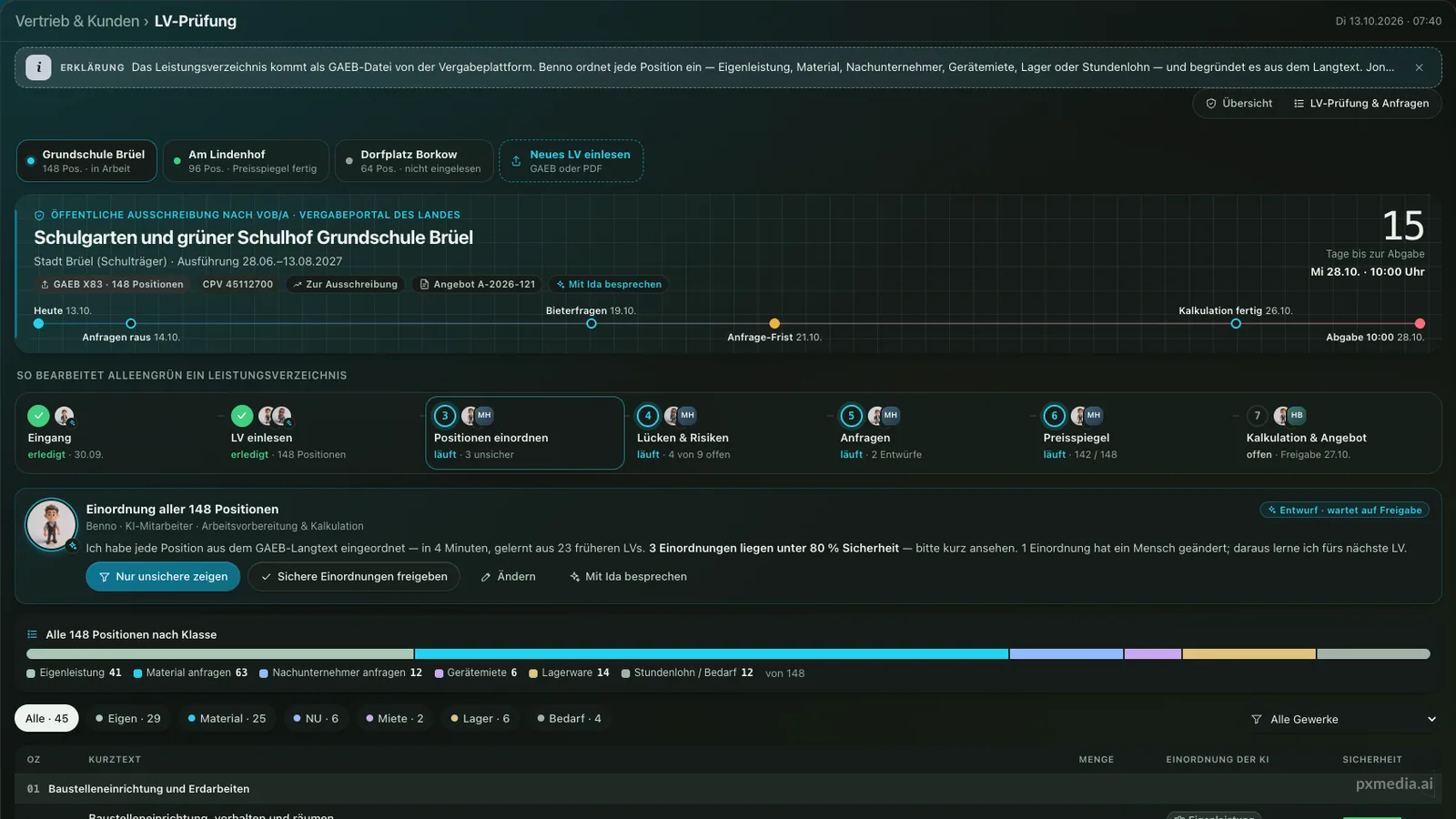
Task: Click Neues LV einlesen upload button
Action: point(571,161)
